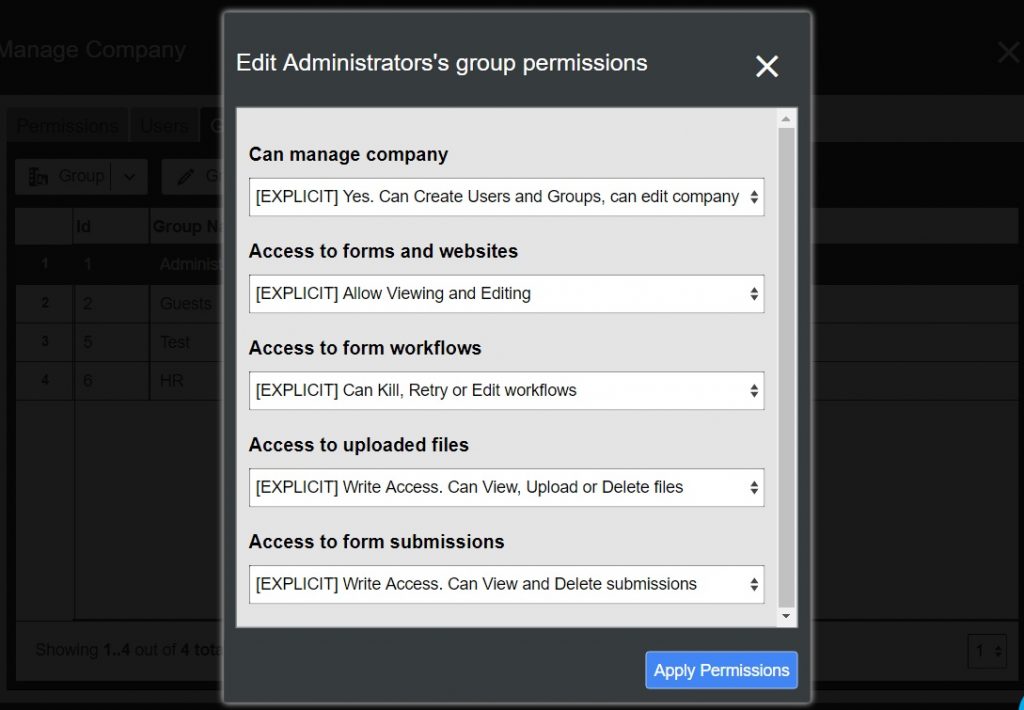The width and height of the screenshot is (1024, 710).
Task: Open the Can manage company dropdown
Action: click(x=506, y=197)
